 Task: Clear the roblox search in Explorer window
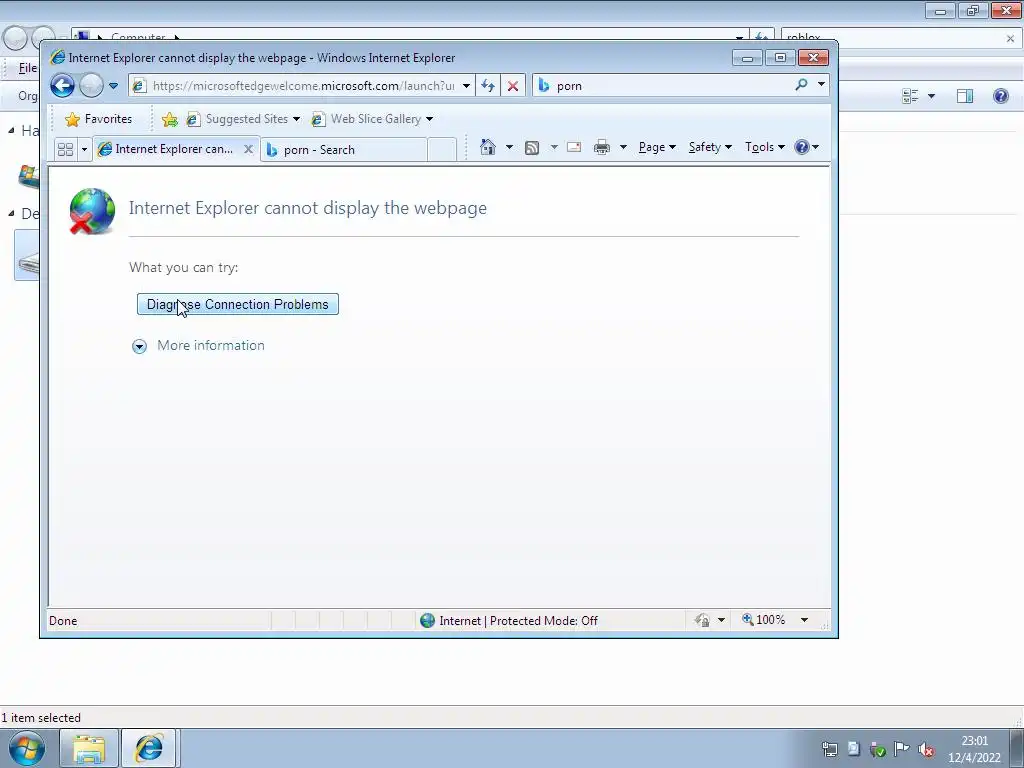1010,39
